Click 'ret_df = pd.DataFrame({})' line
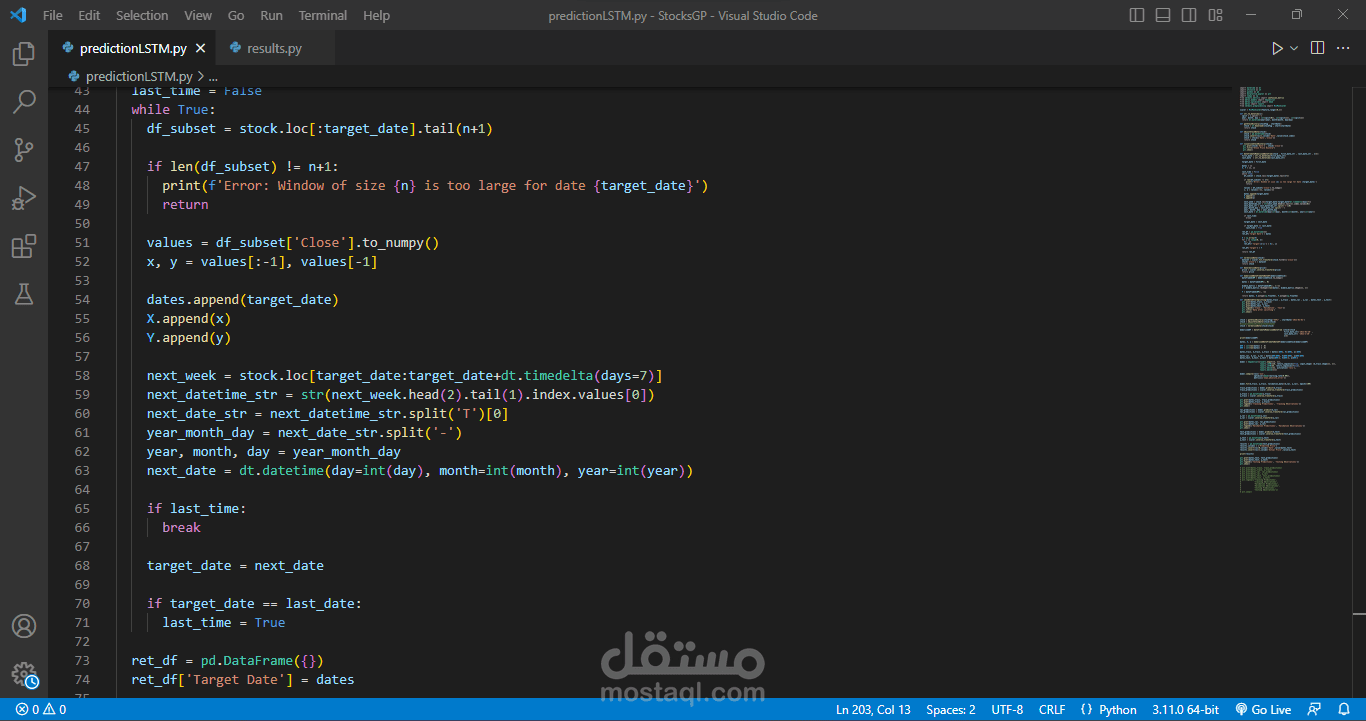 click(x=227, y=660)
